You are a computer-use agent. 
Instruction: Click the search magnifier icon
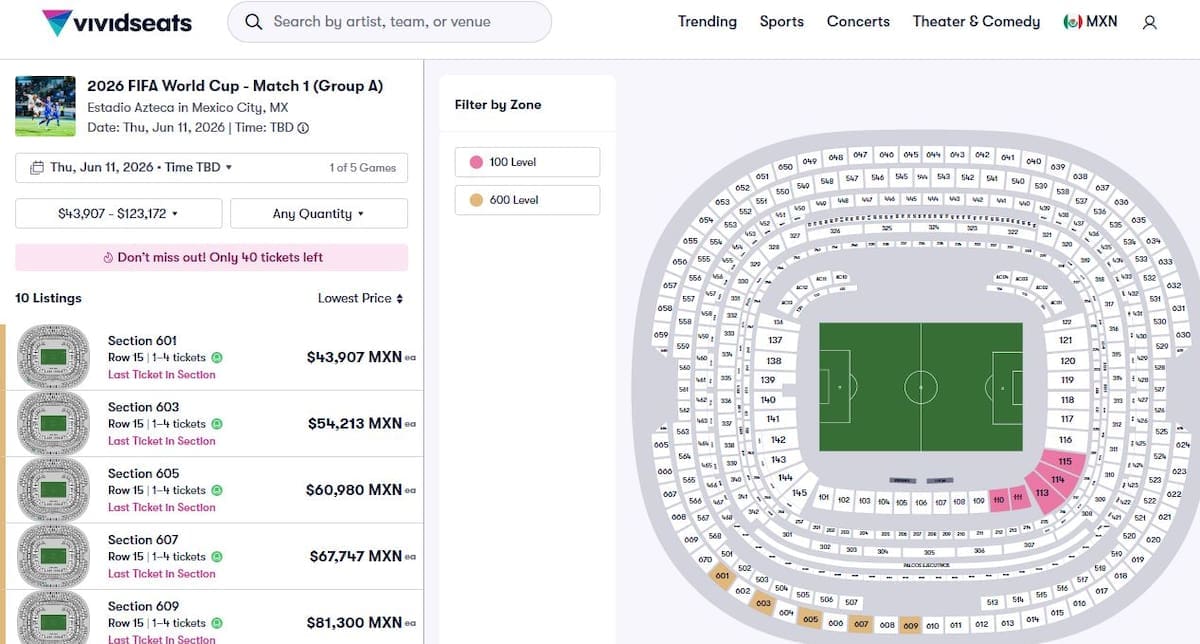pyautogui.click(x=254, y=22)
